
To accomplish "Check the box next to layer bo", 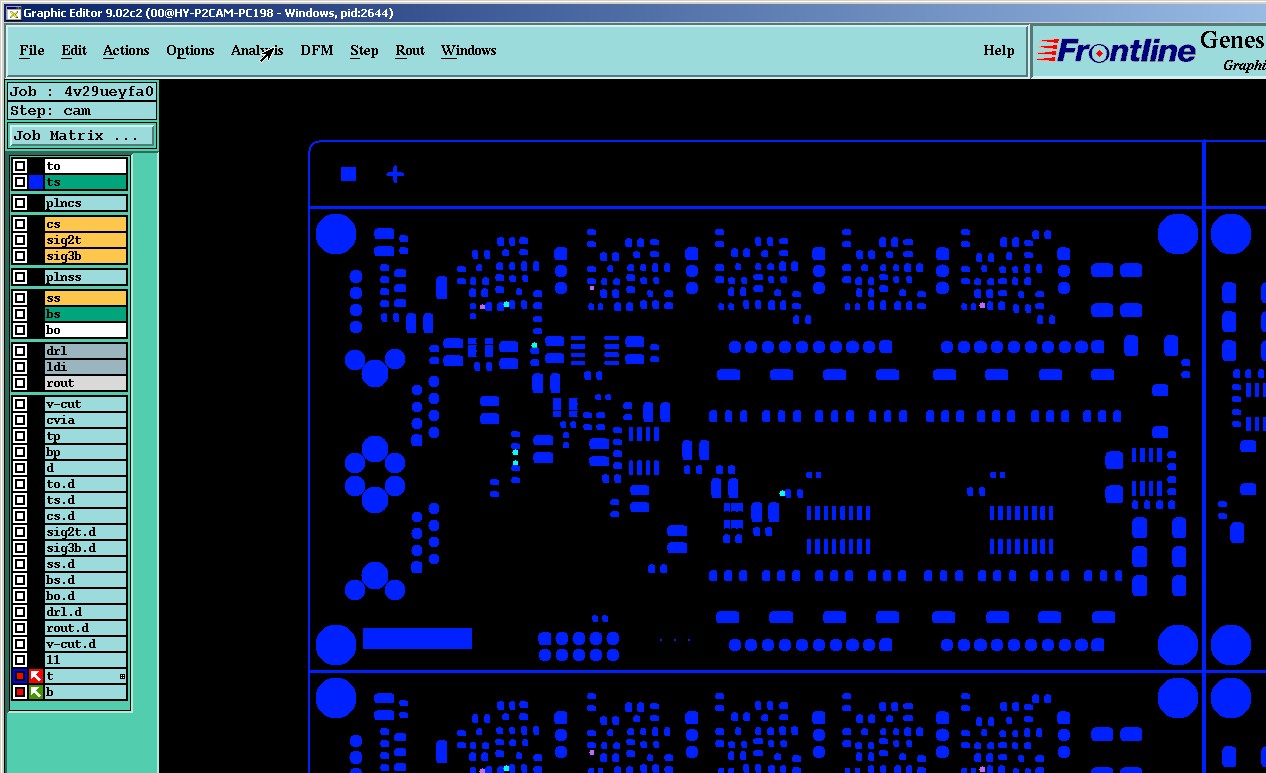I will click(20, 330).
